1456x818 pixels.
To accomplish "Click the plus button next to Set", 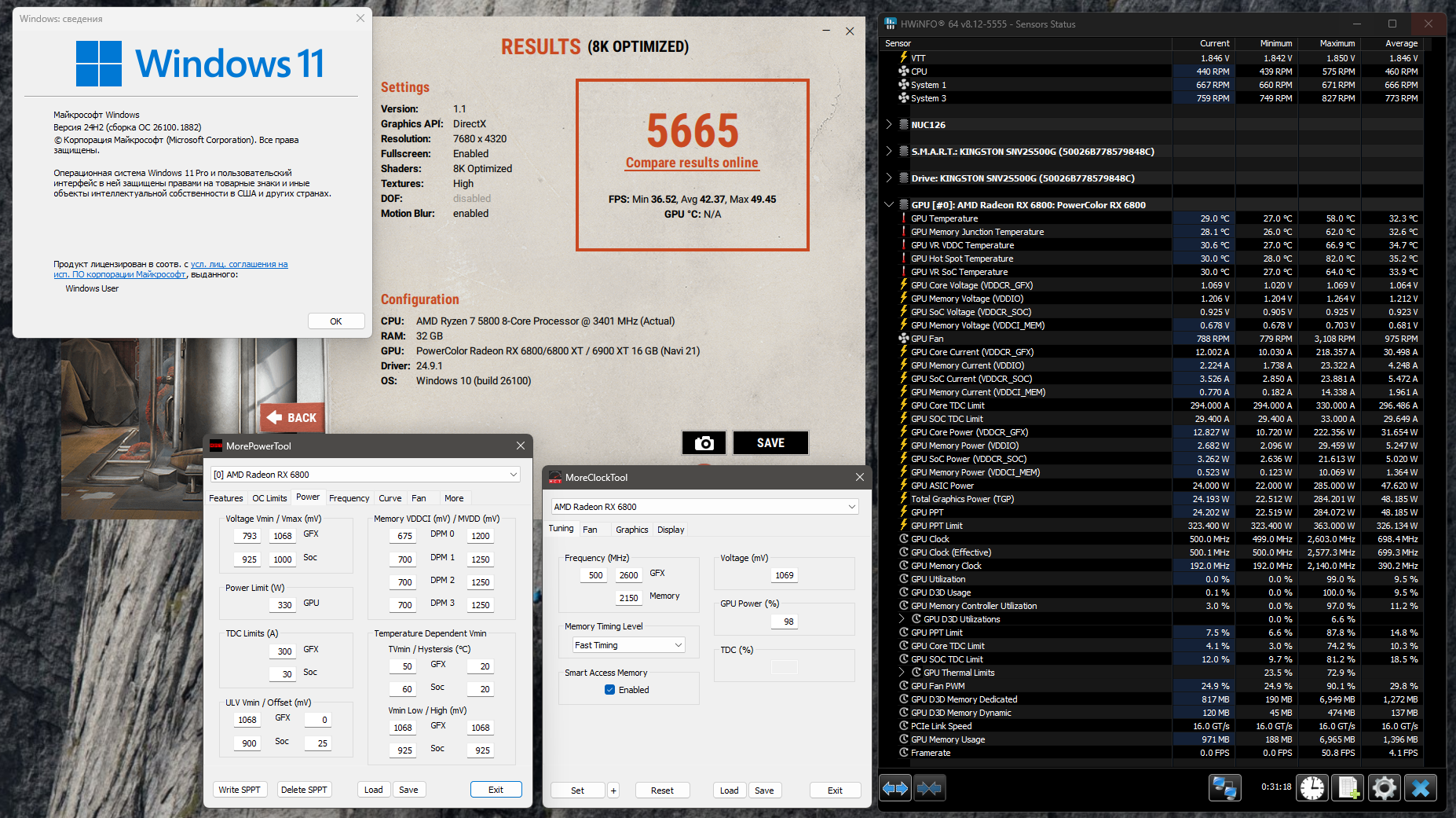I will (x=613, y=790).
